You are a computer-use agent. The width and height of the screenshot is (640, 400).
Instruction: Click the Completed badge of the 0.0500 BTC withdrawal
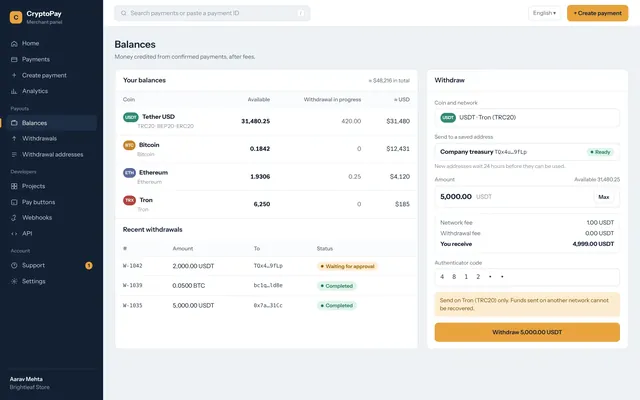click(337, 286)
